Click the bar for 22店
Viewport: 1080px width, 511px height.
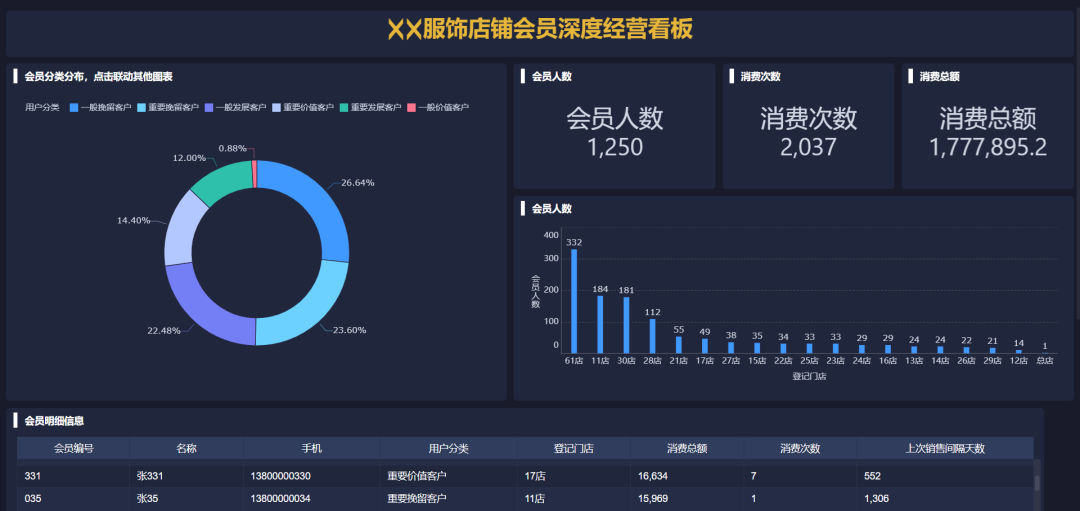(x=783, y=348)
